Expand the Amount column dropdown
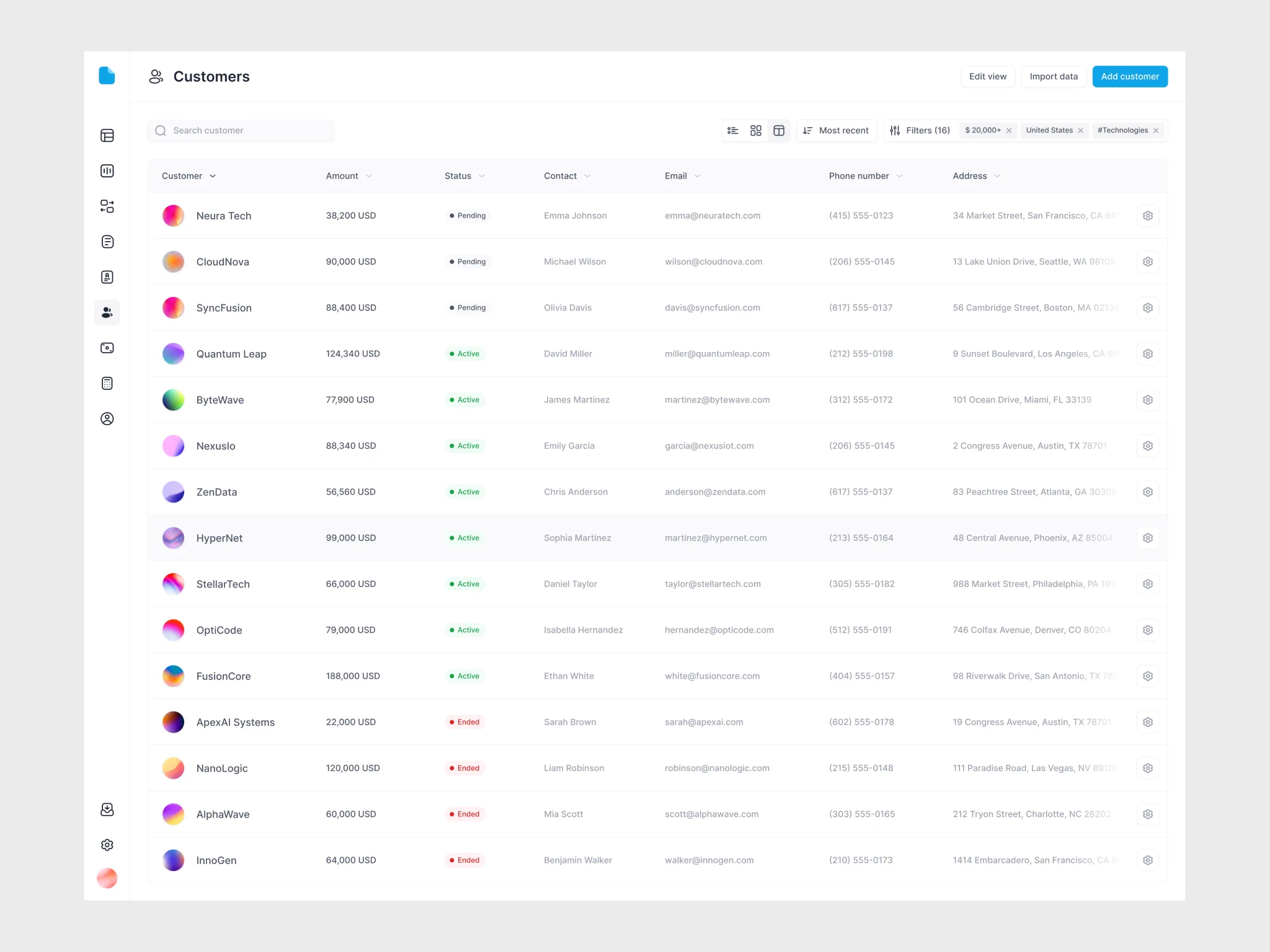Viewport: 1270px width, 952px height. point(369,177)
